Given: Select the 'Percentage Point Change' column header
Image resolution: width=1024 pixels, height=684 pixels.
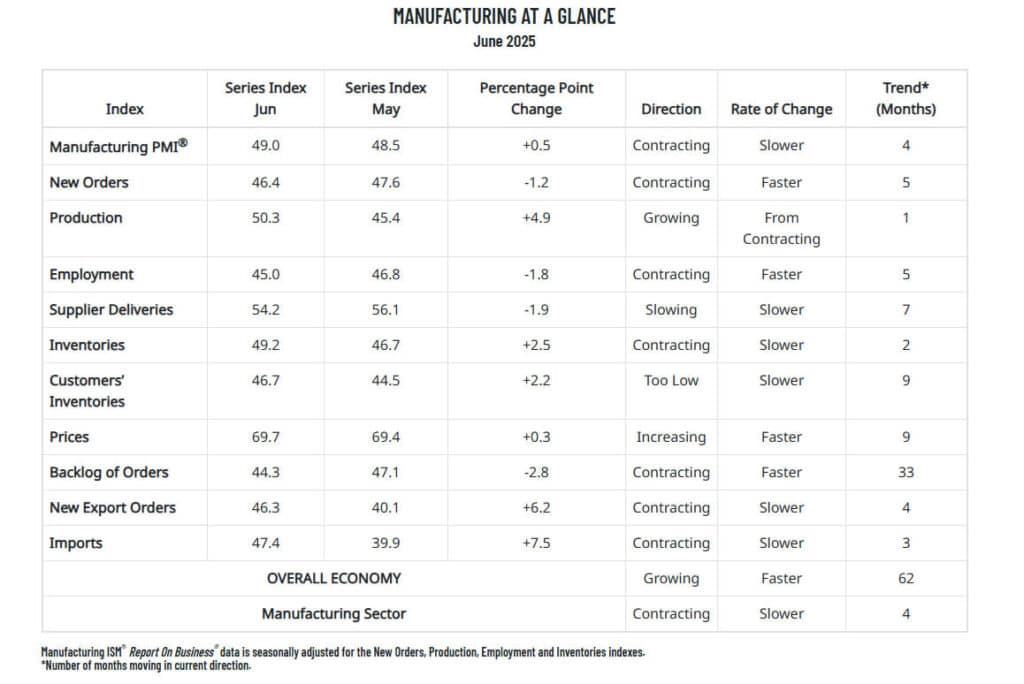Looking at the screenshot, I should point(536,98).
